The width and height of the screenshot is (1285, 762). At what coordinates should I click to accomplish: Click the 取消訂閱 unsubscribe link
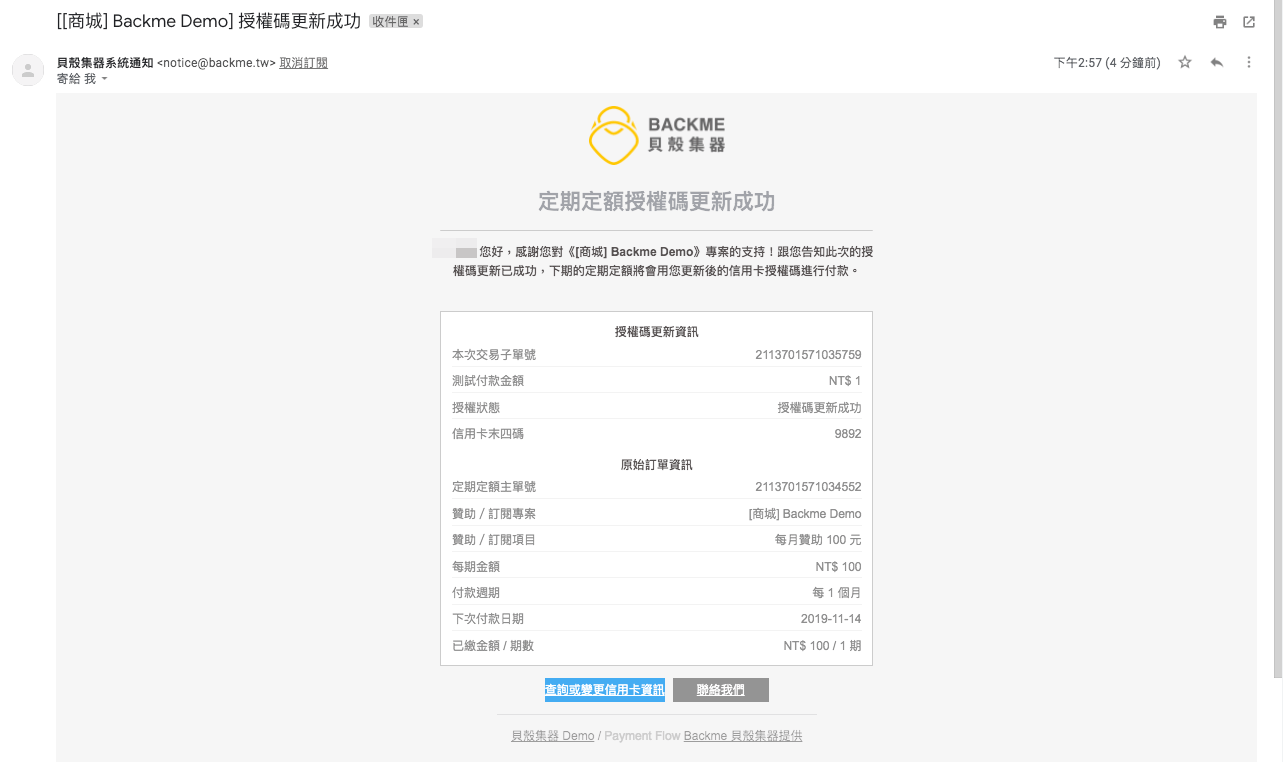[x=303, y=63]
